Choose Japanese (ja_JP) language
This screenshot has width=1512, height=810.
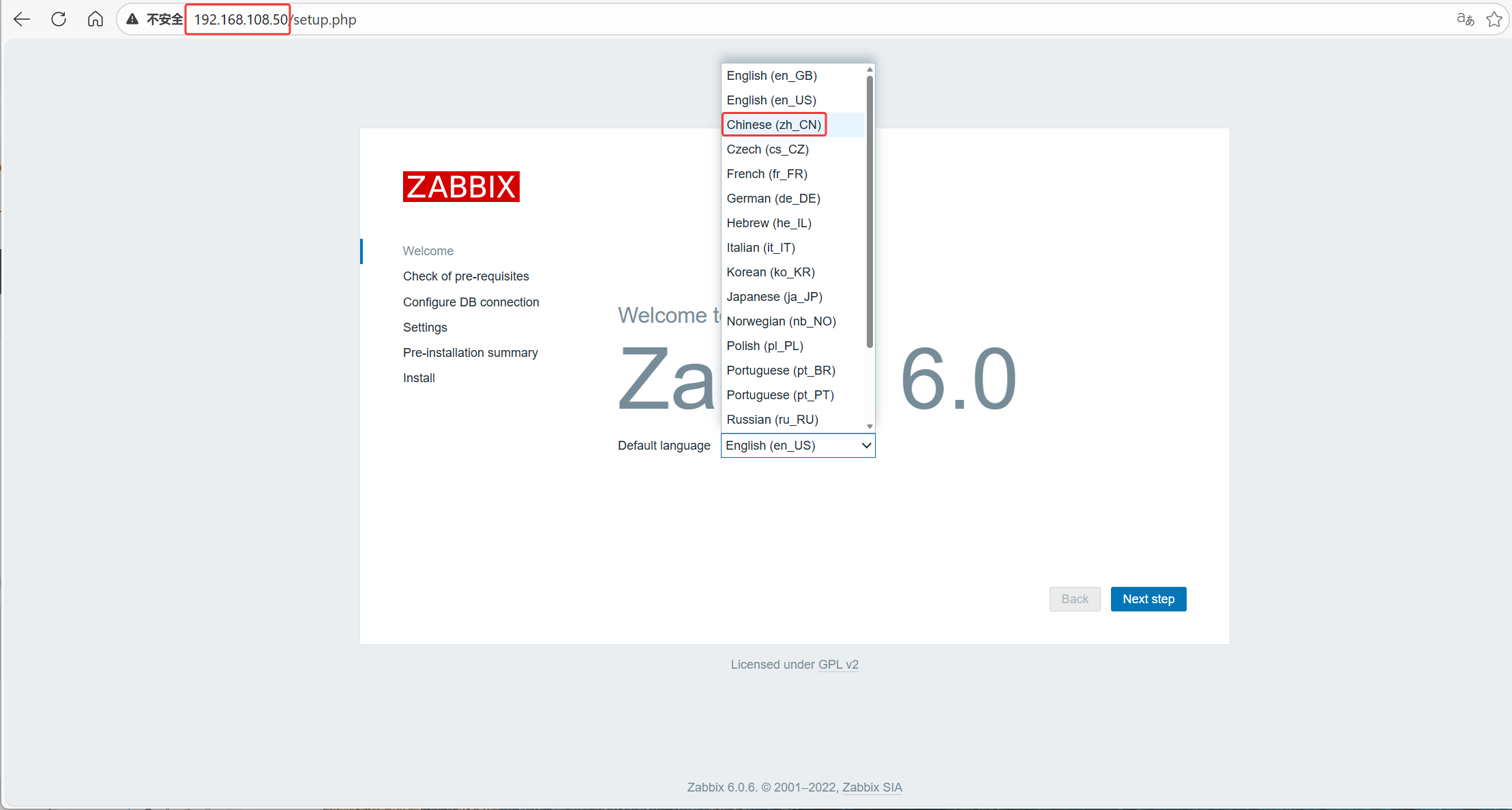click(793, 297)
